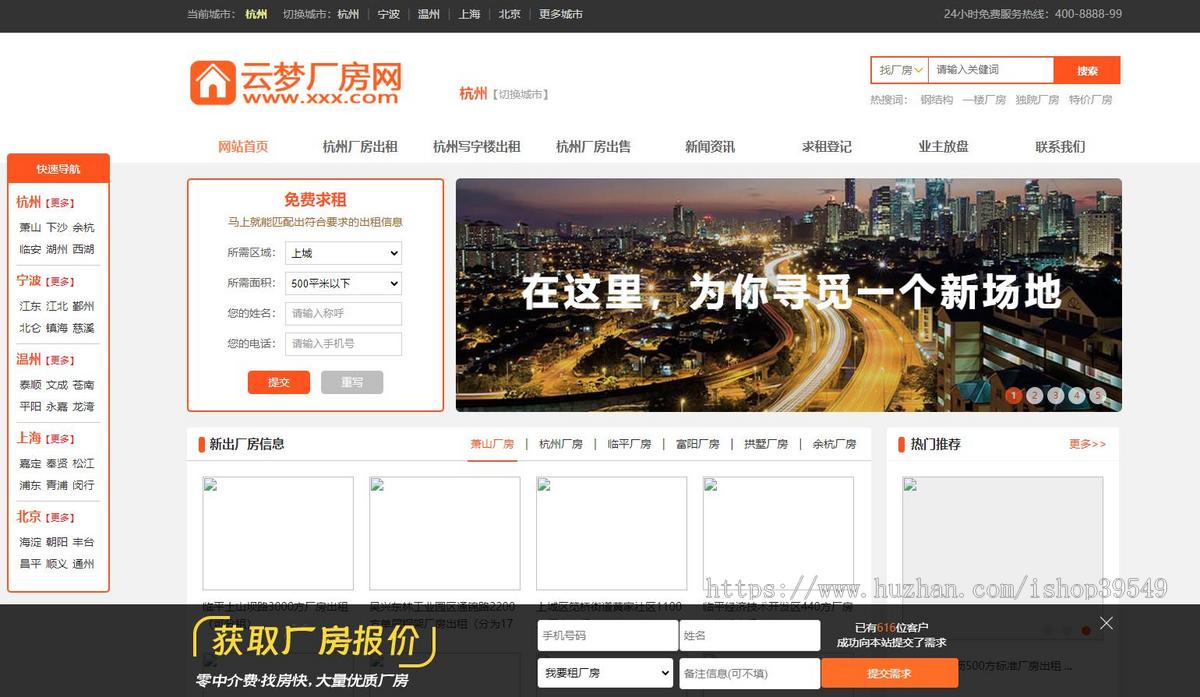1200x697 pixels.
Task: Open the 网站首页 nav item
Action: tap(243, 146)
